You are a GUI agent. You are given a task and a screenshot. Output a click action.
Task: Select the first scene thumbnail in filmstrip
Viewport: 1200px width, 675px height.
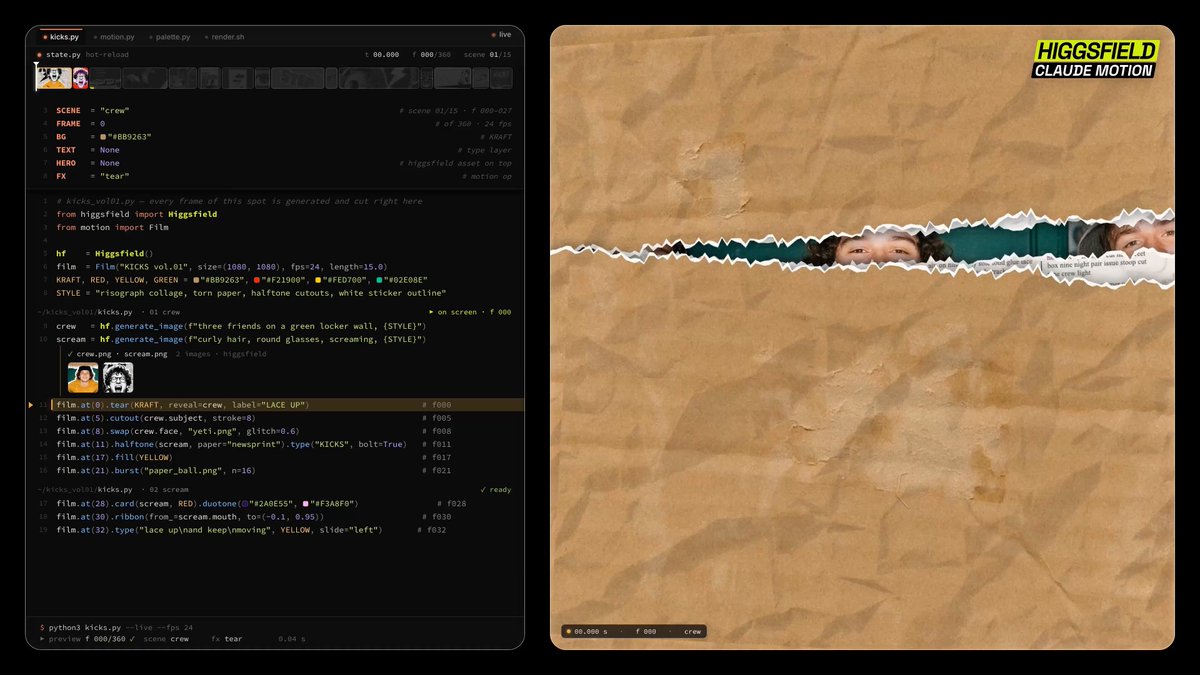(54, 78)
